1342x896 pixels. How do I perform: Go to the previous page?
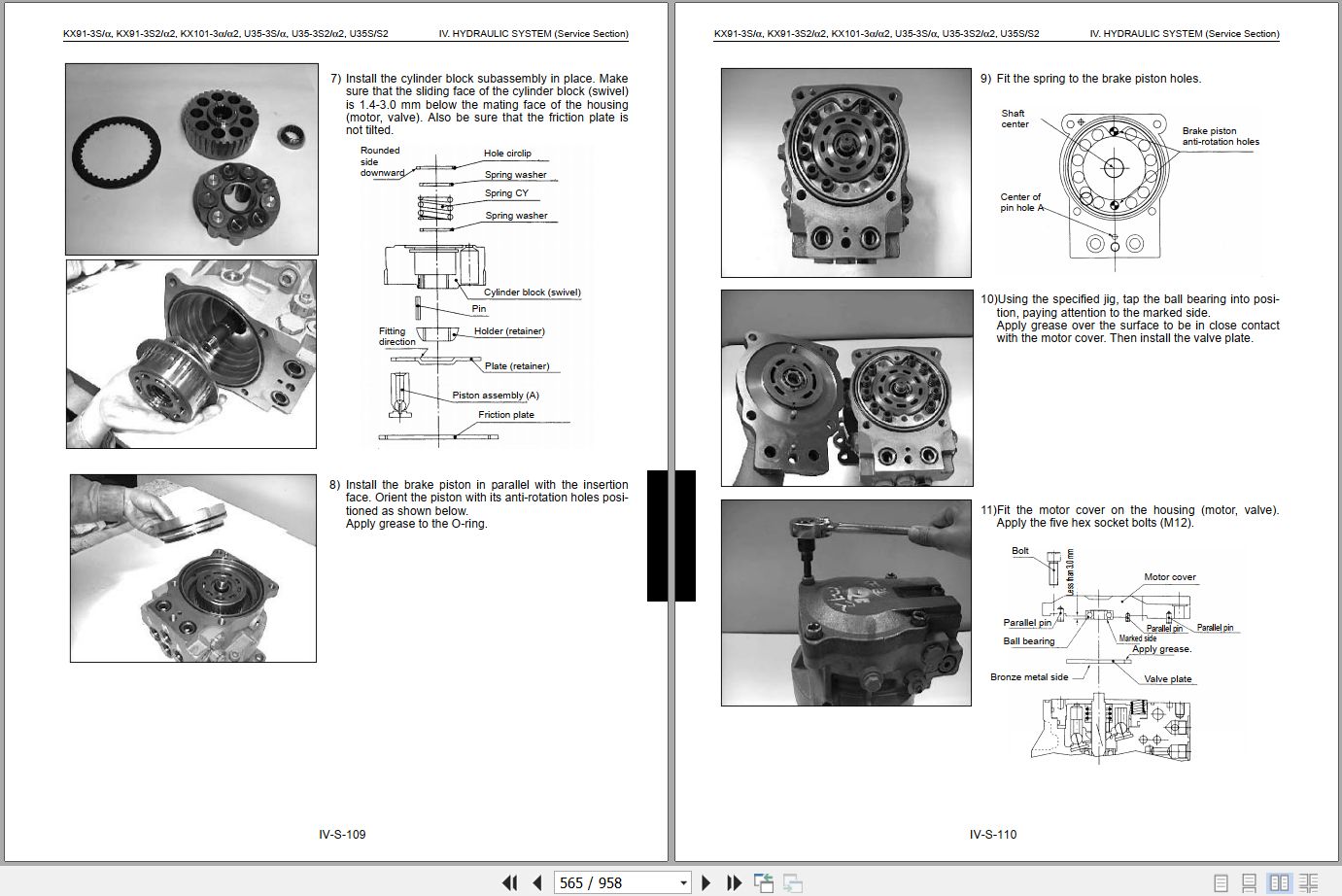536,882
